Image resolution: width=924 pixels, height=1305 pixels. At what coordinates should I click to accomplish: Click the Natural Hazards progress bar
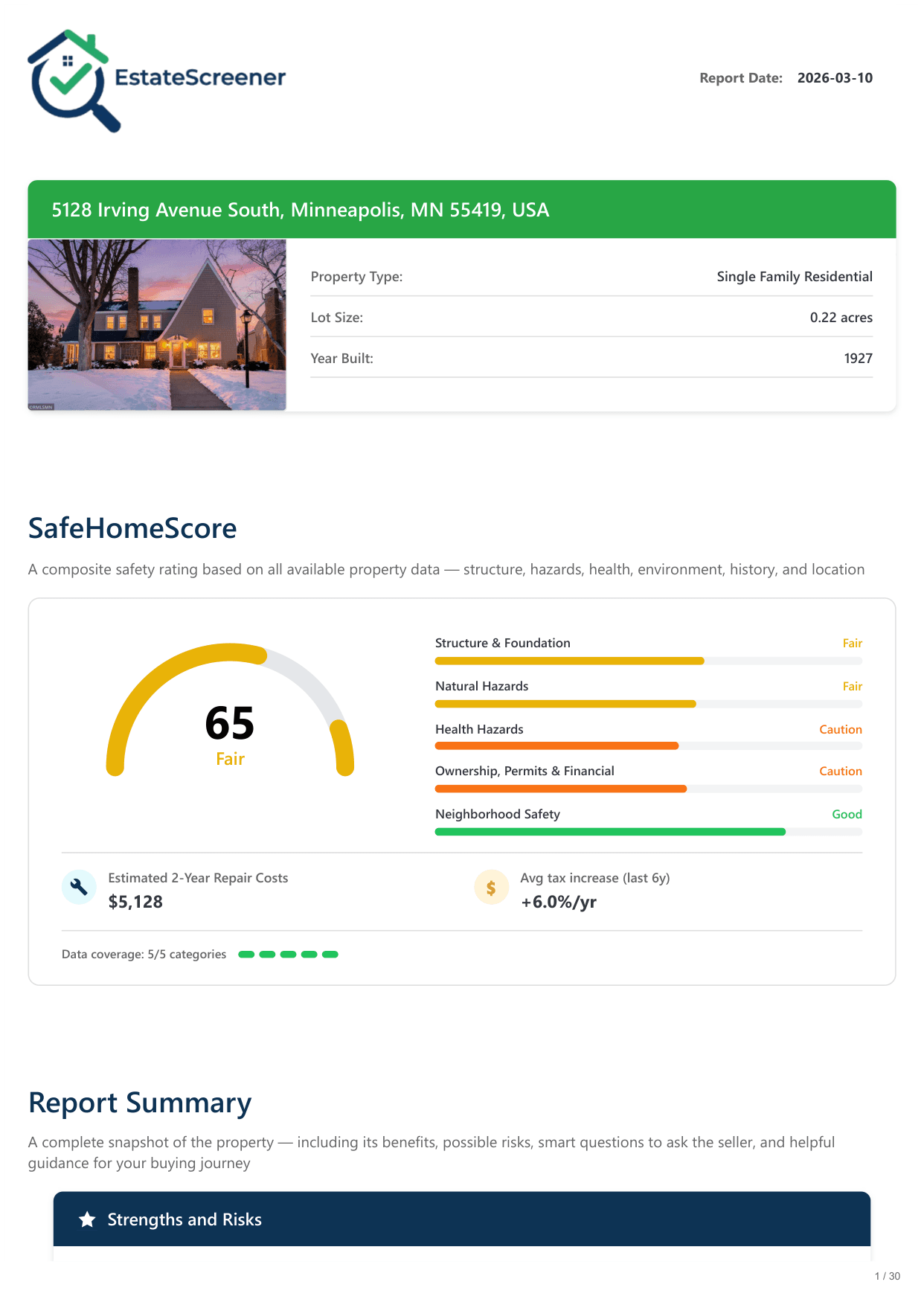(649, 704)
